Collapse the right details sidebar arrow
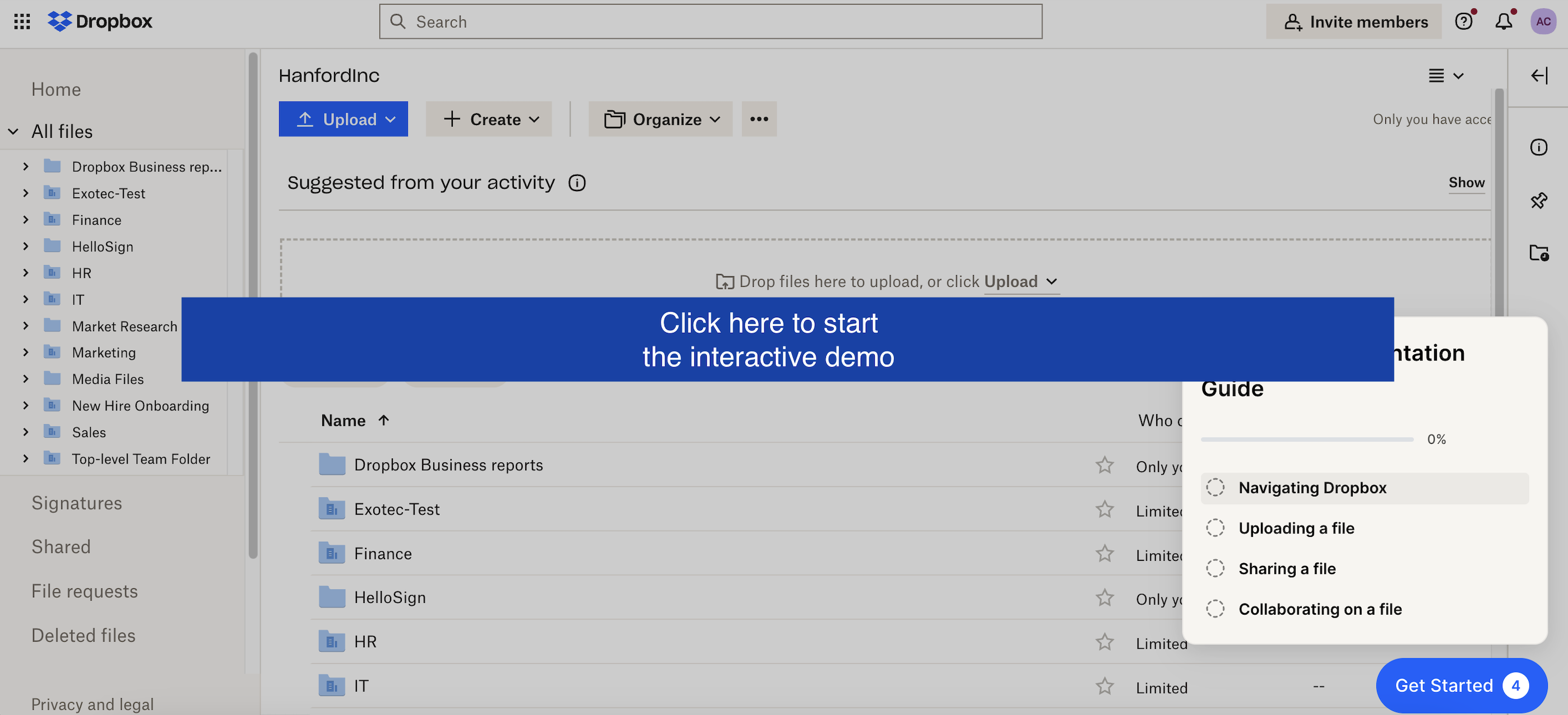The width and height of the screenshot is (1568, 715). tap(1539, 76)
